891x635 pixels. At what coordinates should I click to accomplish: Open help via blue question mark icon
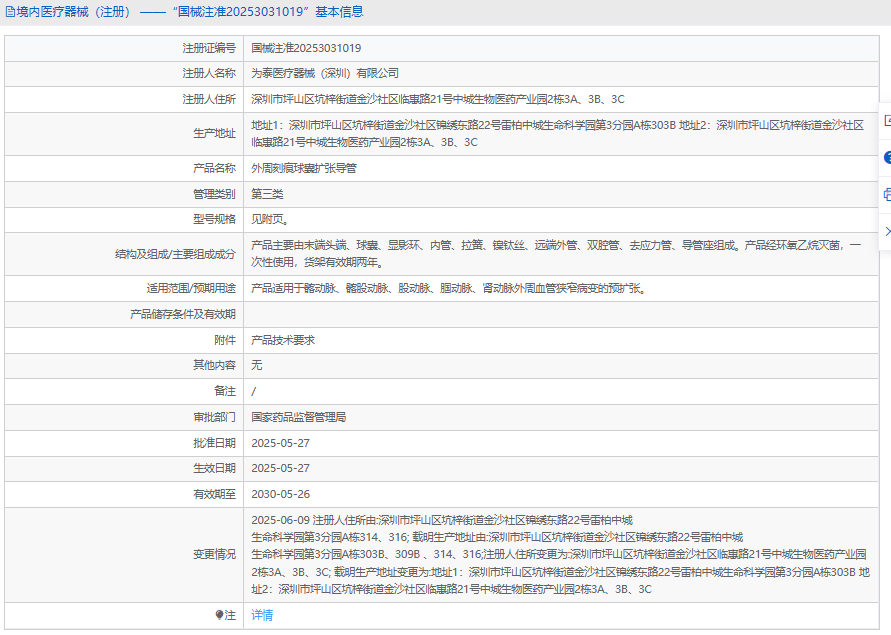886,157
